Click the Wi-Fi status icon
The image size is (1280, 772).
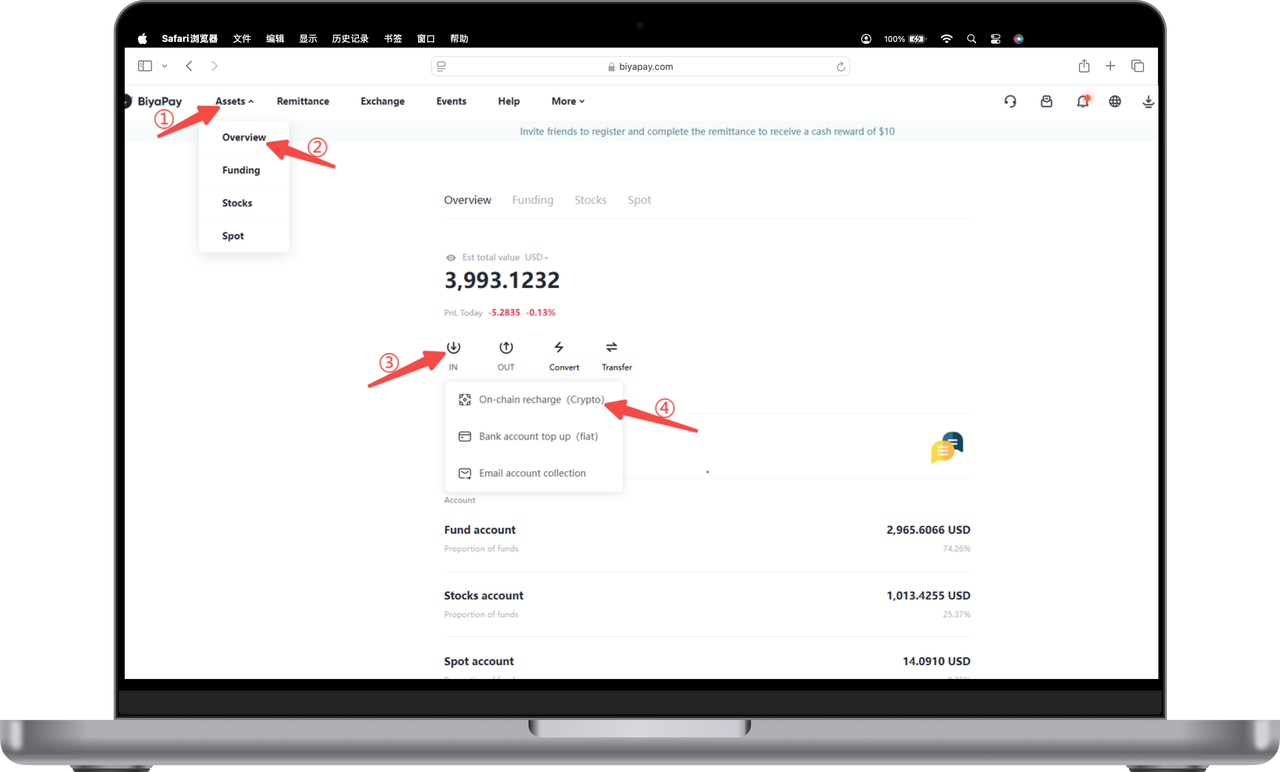point(946,39)
